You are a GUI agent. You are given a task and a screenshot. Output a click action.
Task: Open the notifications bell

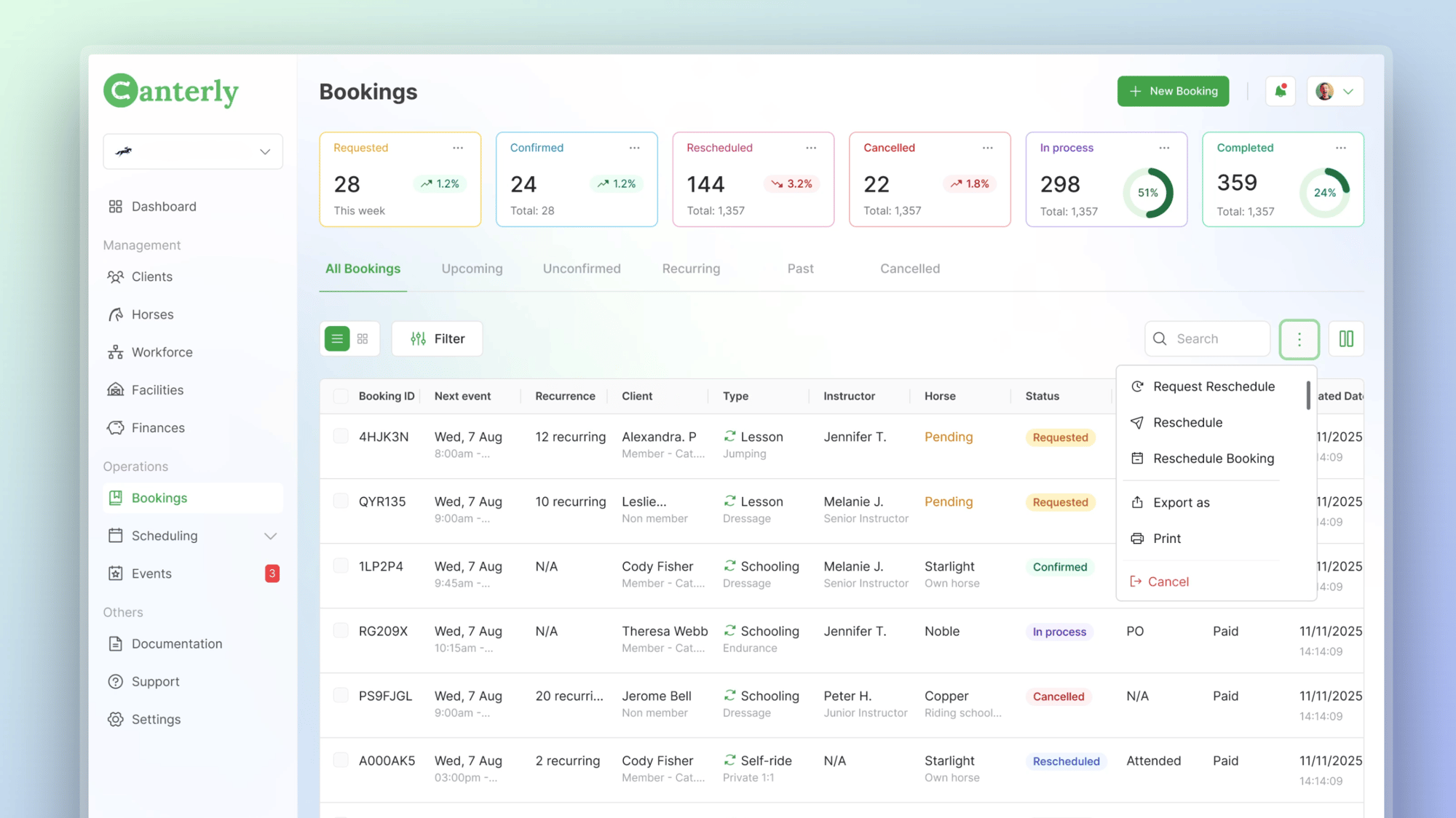1281,91
